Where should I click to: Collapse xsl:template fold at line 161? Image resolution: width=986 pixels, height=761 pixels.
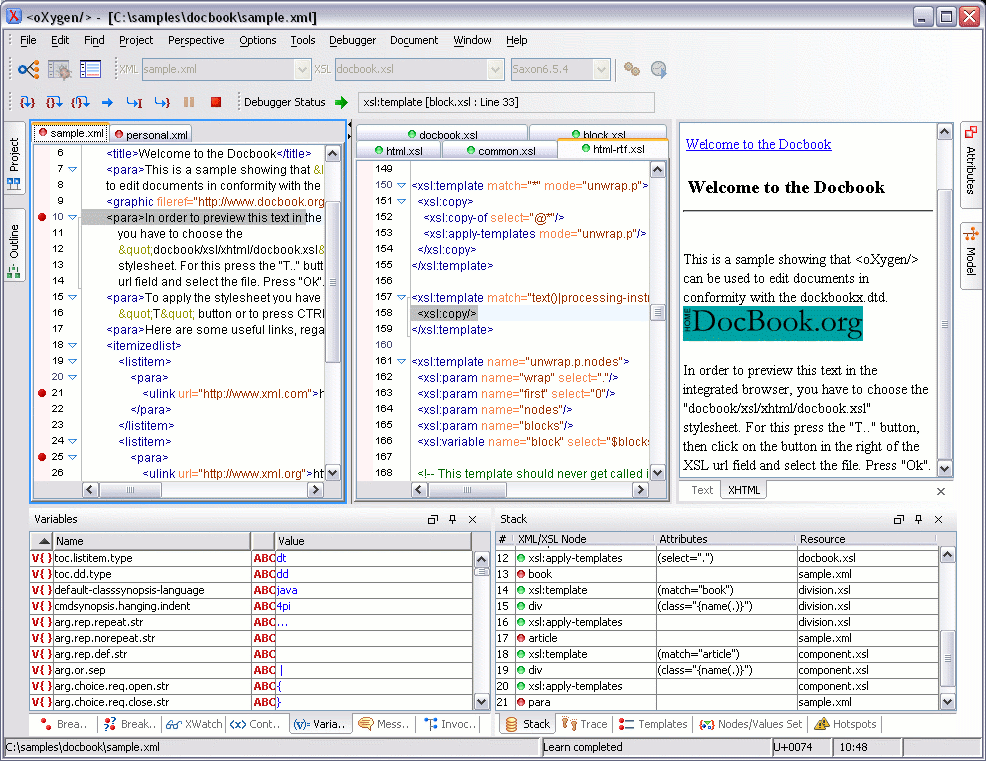(x=402, y=361)
